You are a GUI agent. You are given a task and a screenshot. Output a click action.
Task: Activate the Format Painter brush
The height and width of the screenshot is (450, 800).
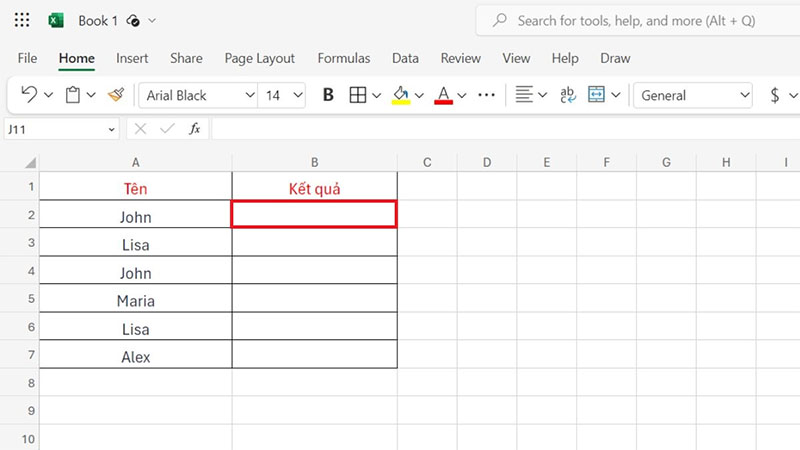(116, 95)
